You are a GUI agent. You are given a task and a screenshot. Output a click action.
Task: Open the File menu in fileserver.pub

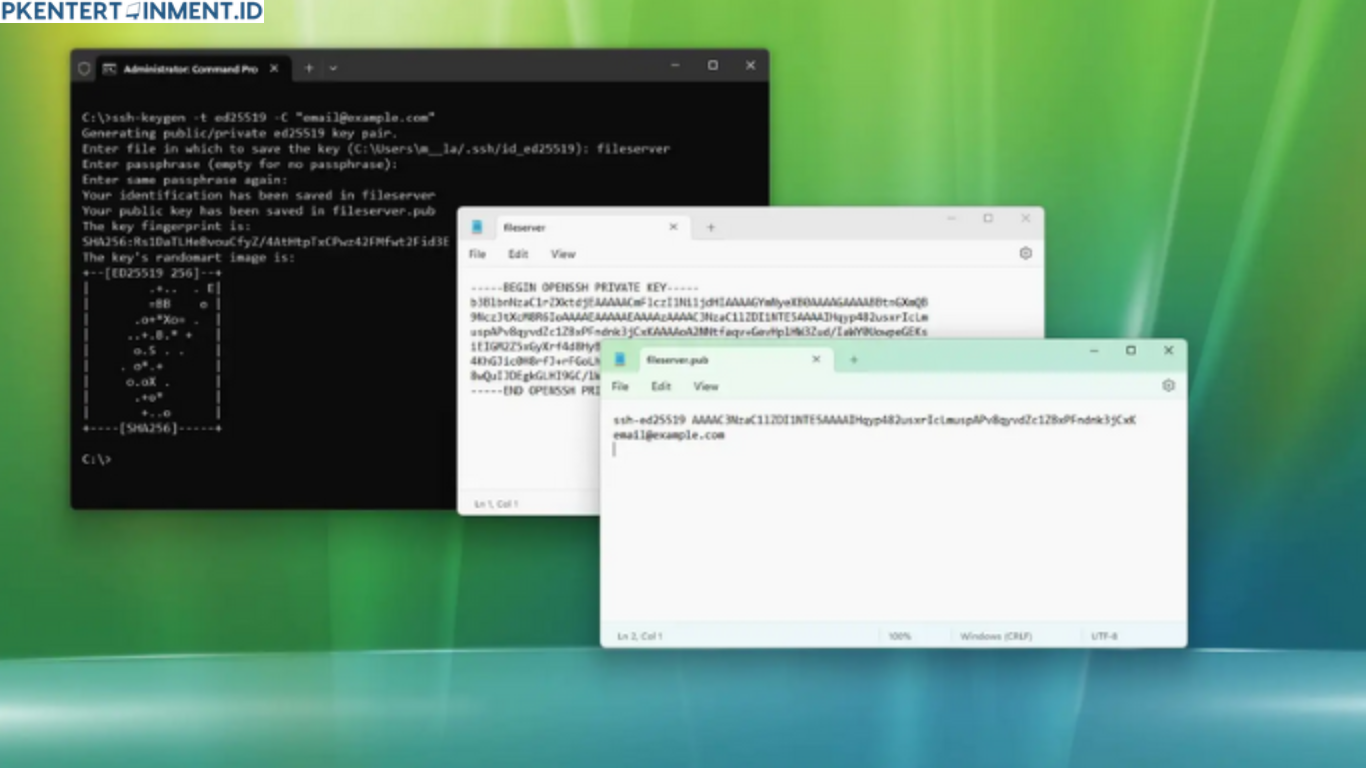point(620,386)
